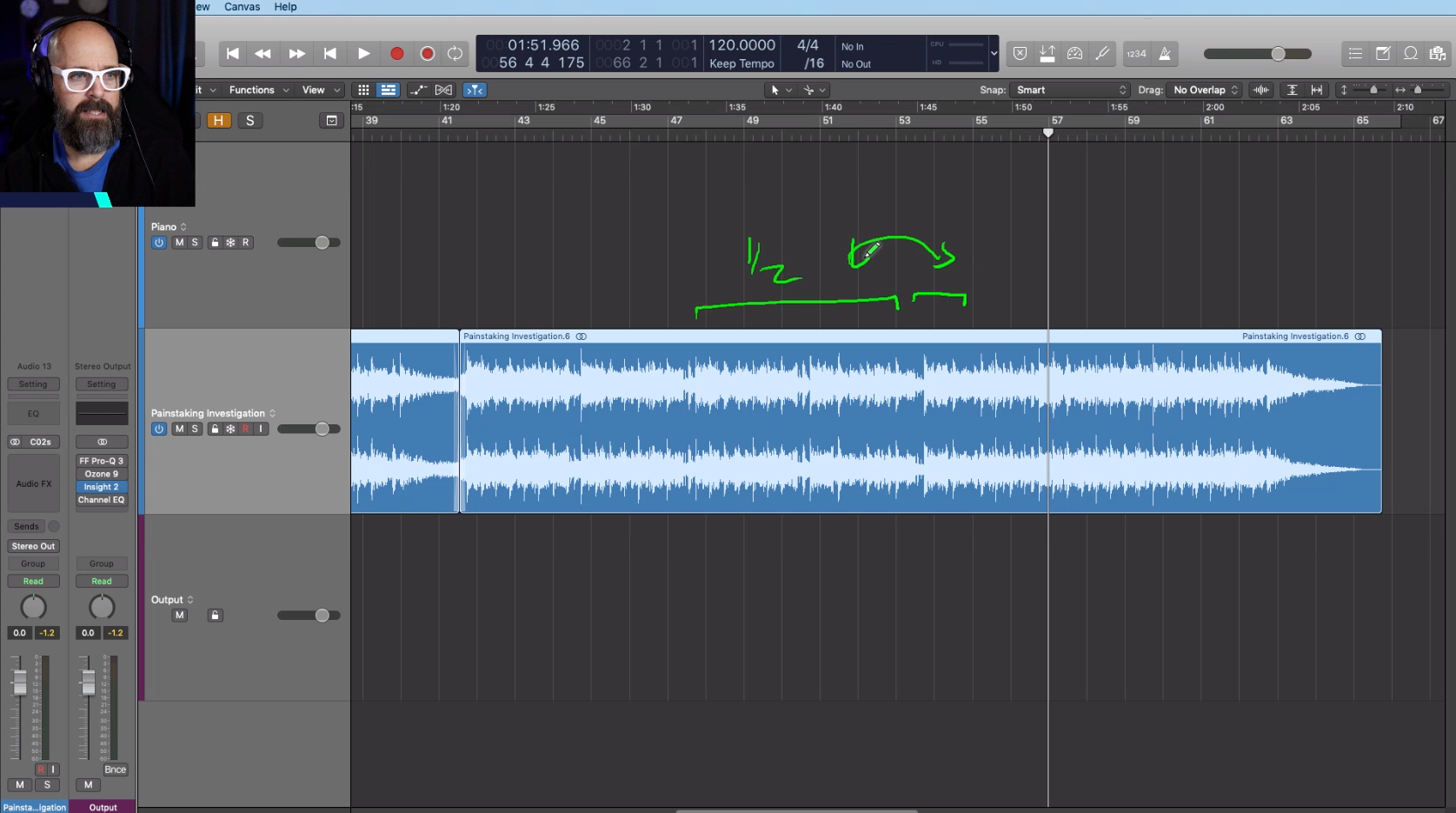
Task: Click Ozone 9 plugin slot
Action: 102,474
